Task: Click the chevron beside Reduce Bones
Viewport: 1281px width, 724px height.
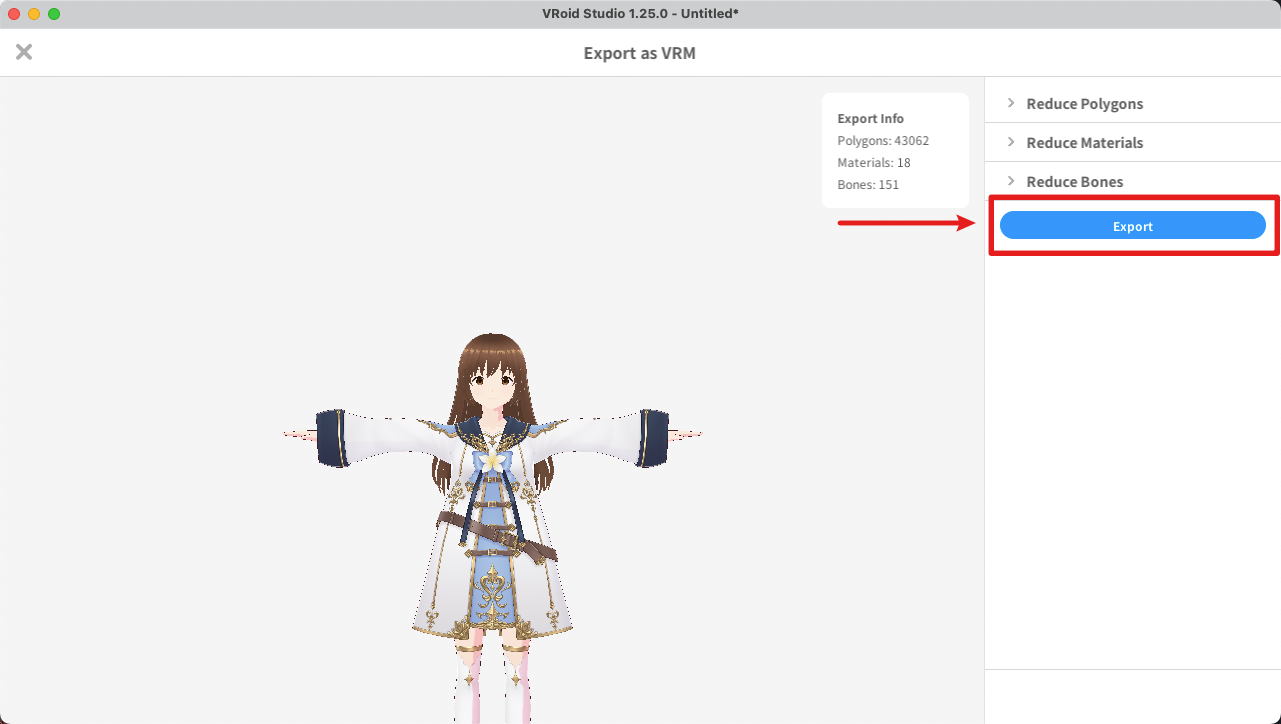Action: 1011,181
